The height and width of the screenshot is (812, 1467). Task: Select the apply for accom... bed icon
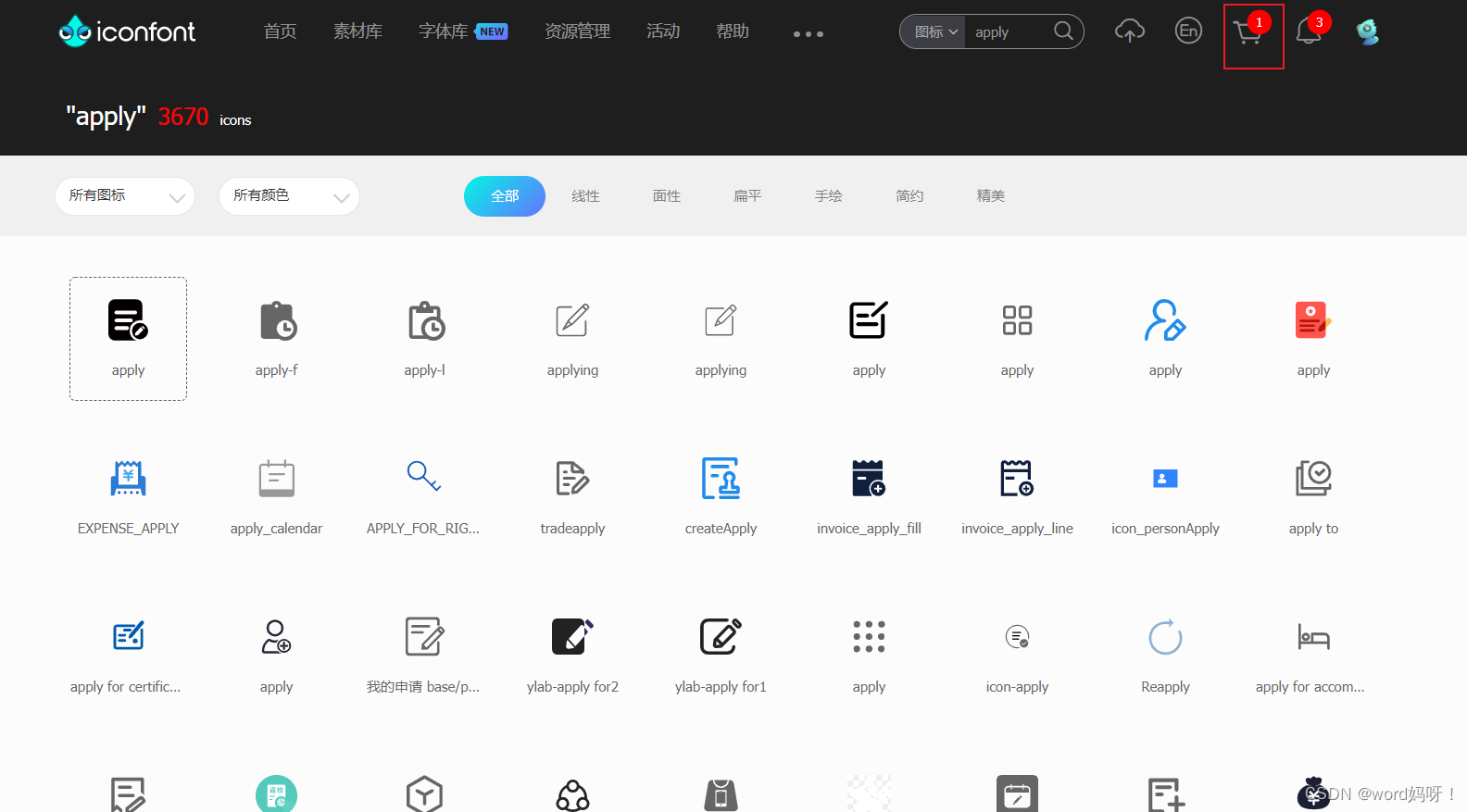point(1313,637)
